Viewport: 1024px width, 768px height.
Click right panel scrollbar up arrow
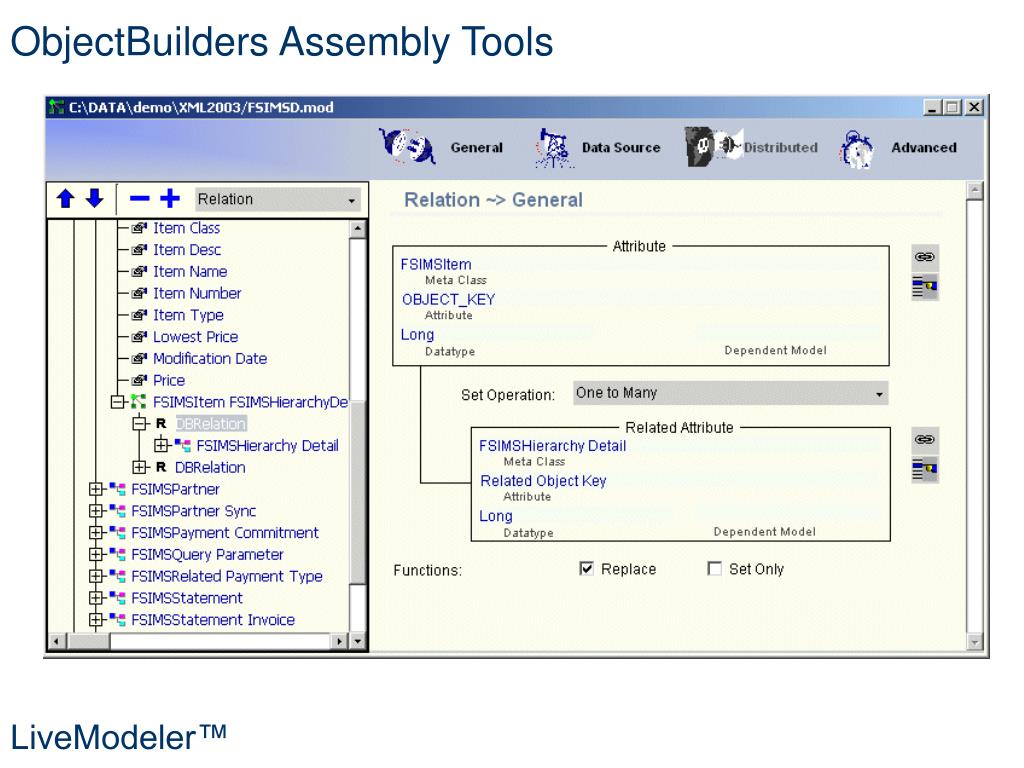point(974,191)
